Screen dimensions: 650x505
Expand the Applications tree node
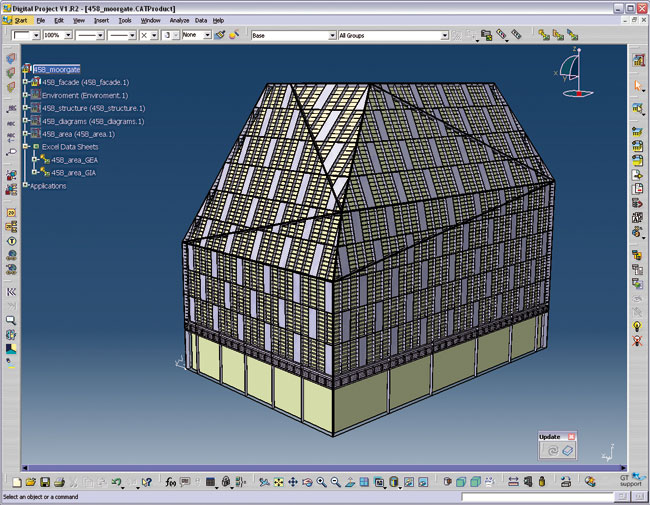coord(25,185)
